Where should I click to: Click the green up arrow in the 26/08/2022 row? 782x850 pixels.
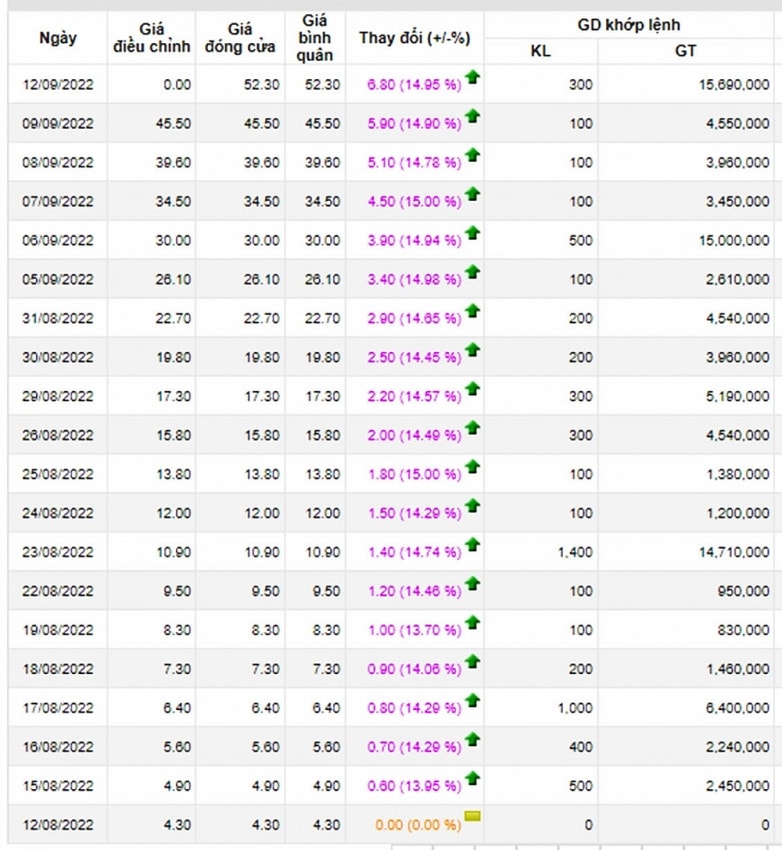[x=473, y=428]
